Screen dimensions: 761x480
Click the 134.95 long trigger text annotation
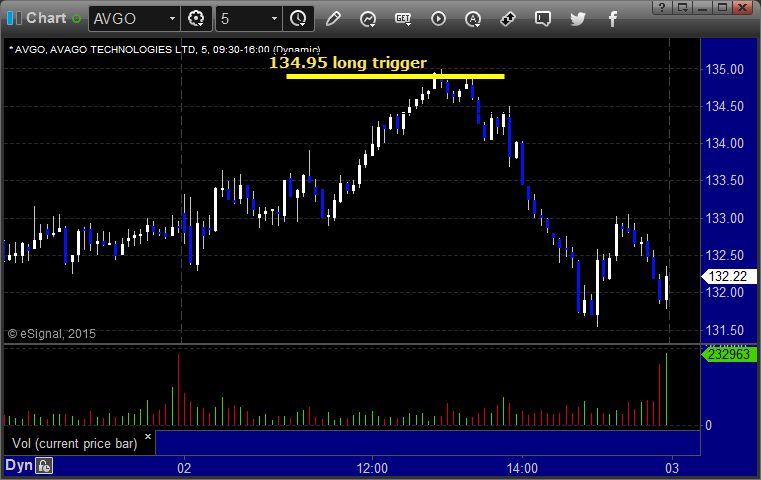pyautogui.click(x=347, y=63)
